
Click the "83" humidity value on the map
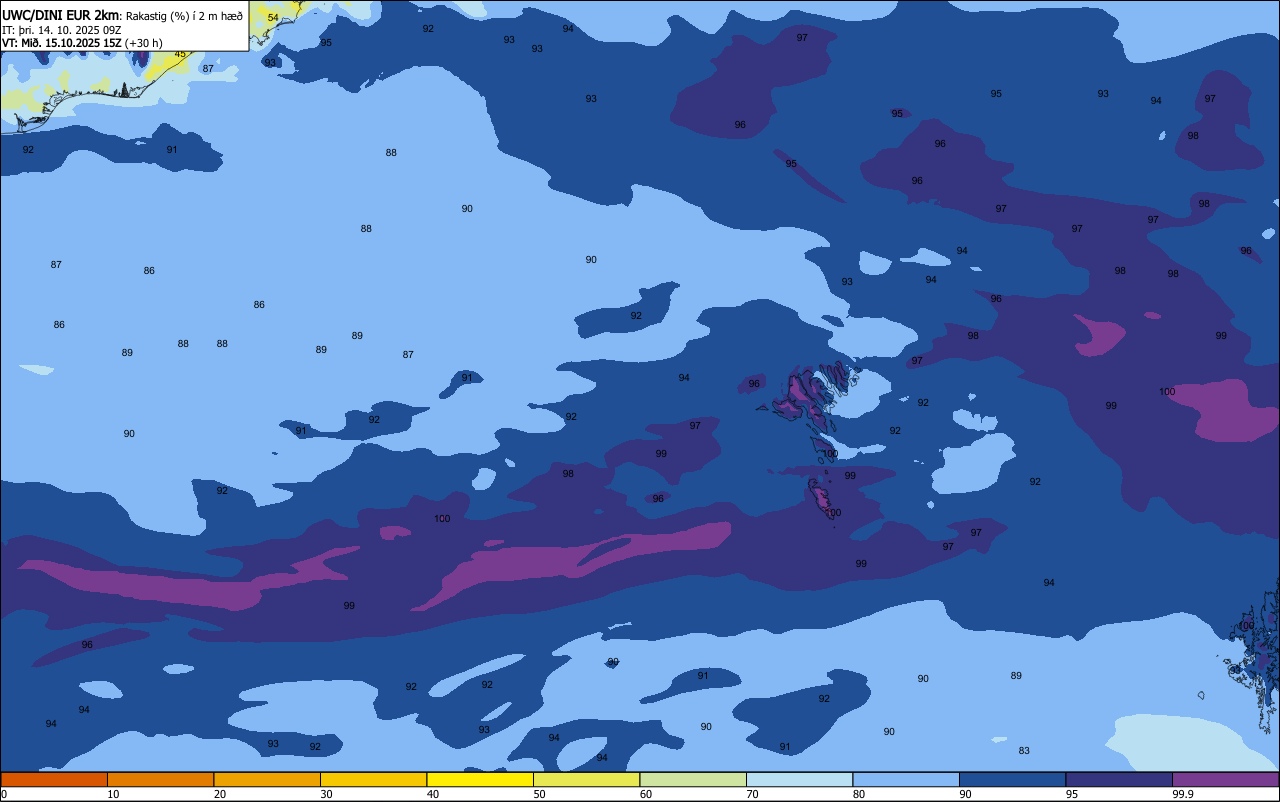[1024, 751]
